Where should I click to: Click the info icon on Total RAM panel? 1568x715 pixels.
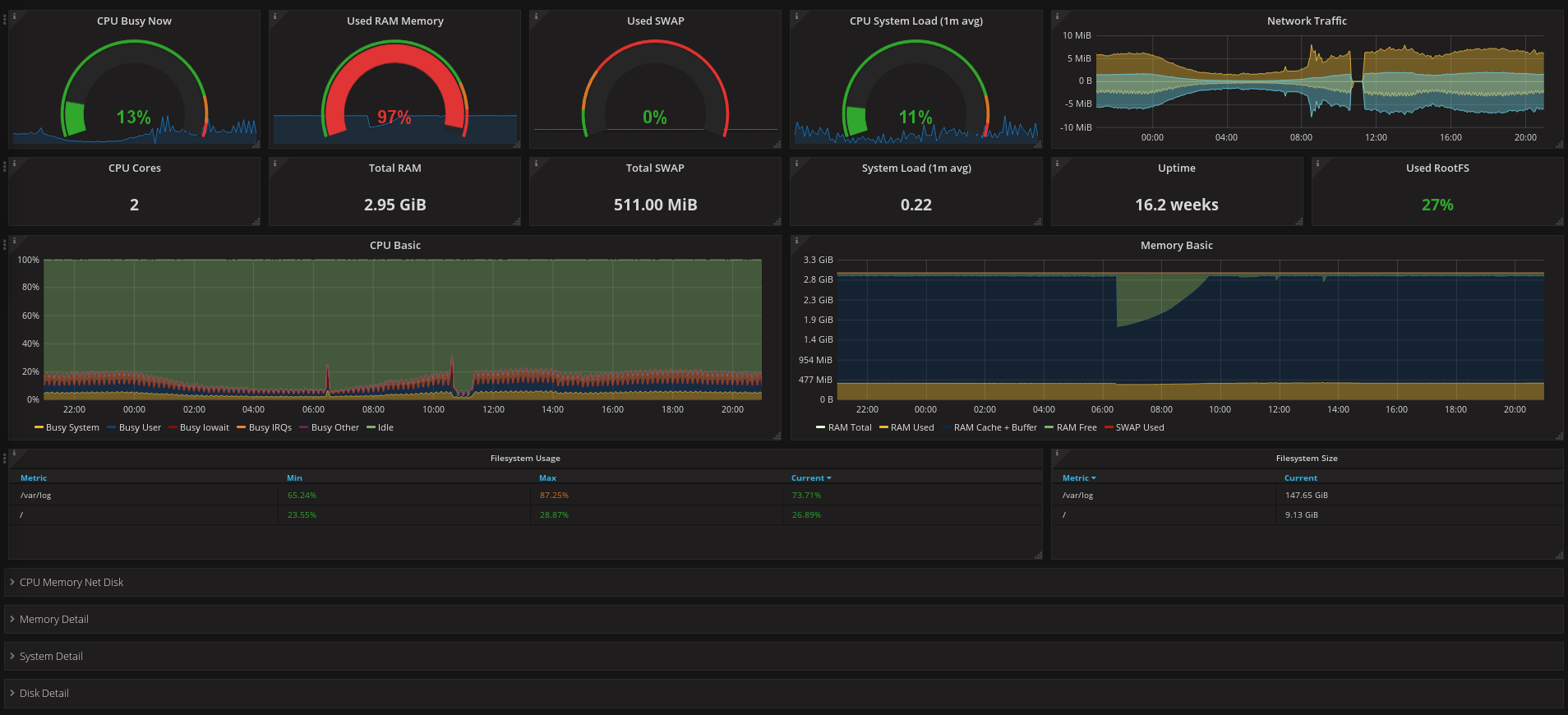274,163
